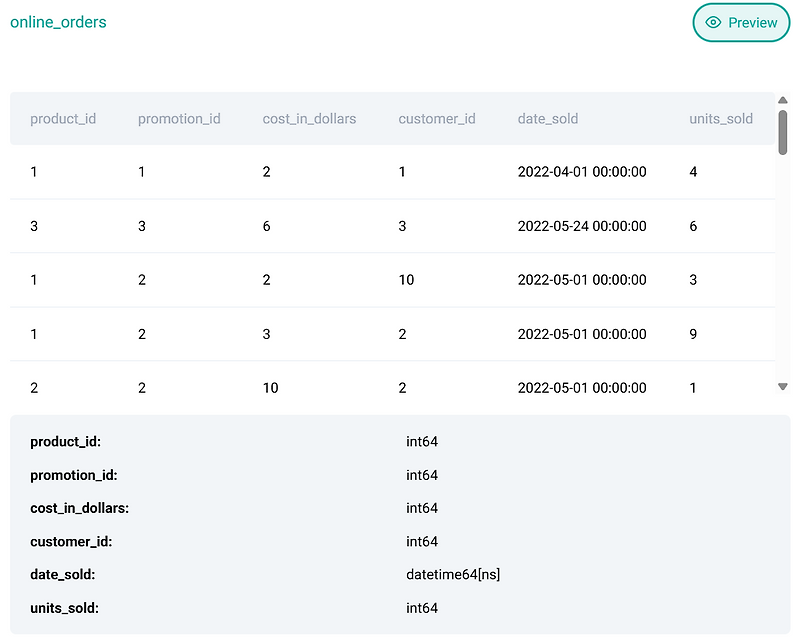Select the units_sold column header

721,118
